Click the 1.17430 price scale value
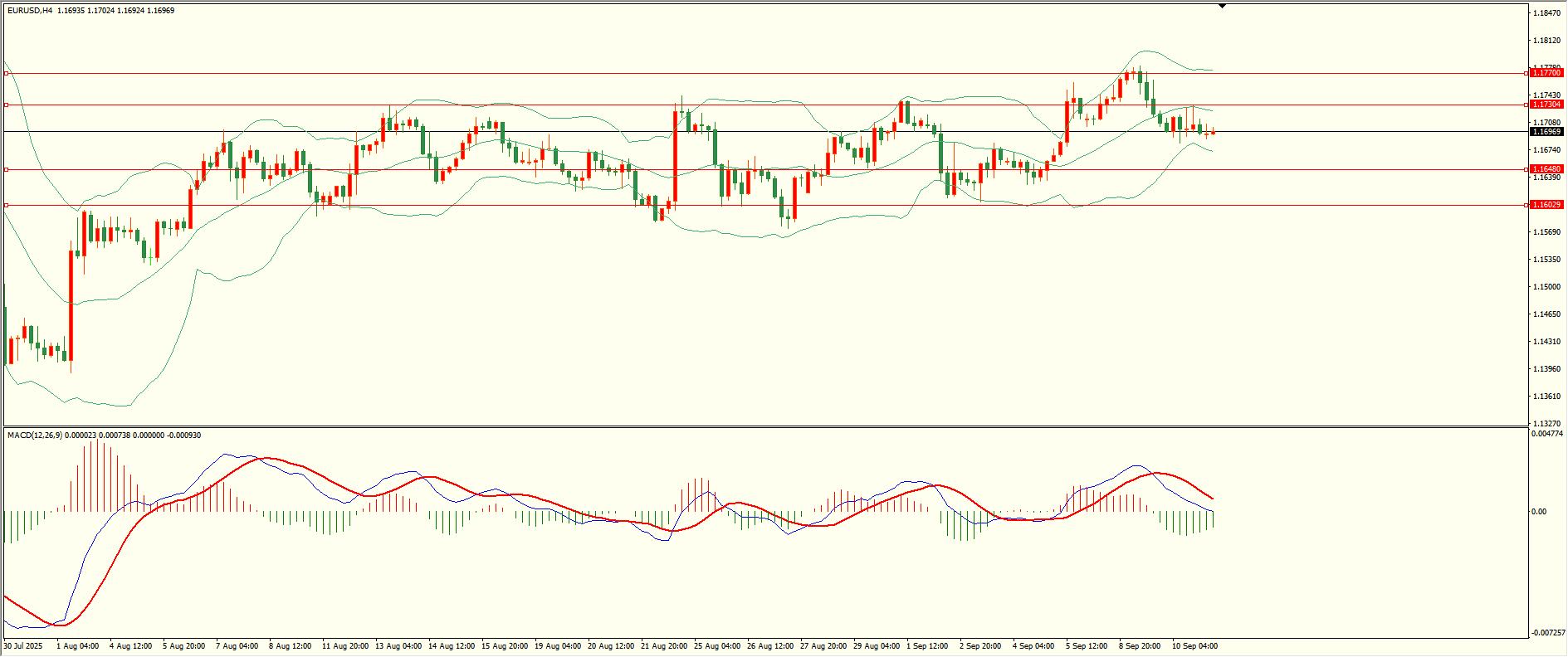Image resolution: width=1568 pixels, height=657 pixels. (1546, 95)
